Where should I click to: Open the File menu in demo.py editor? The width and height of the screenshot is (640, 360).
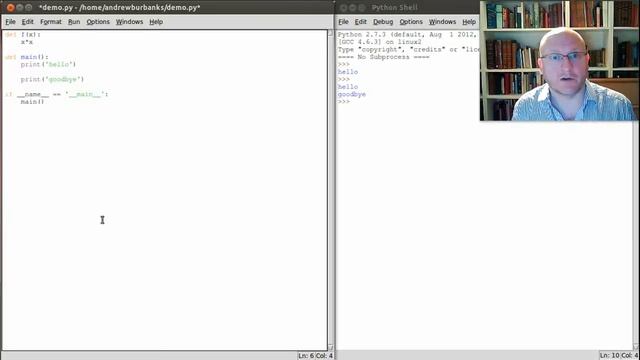coord(10,22)
